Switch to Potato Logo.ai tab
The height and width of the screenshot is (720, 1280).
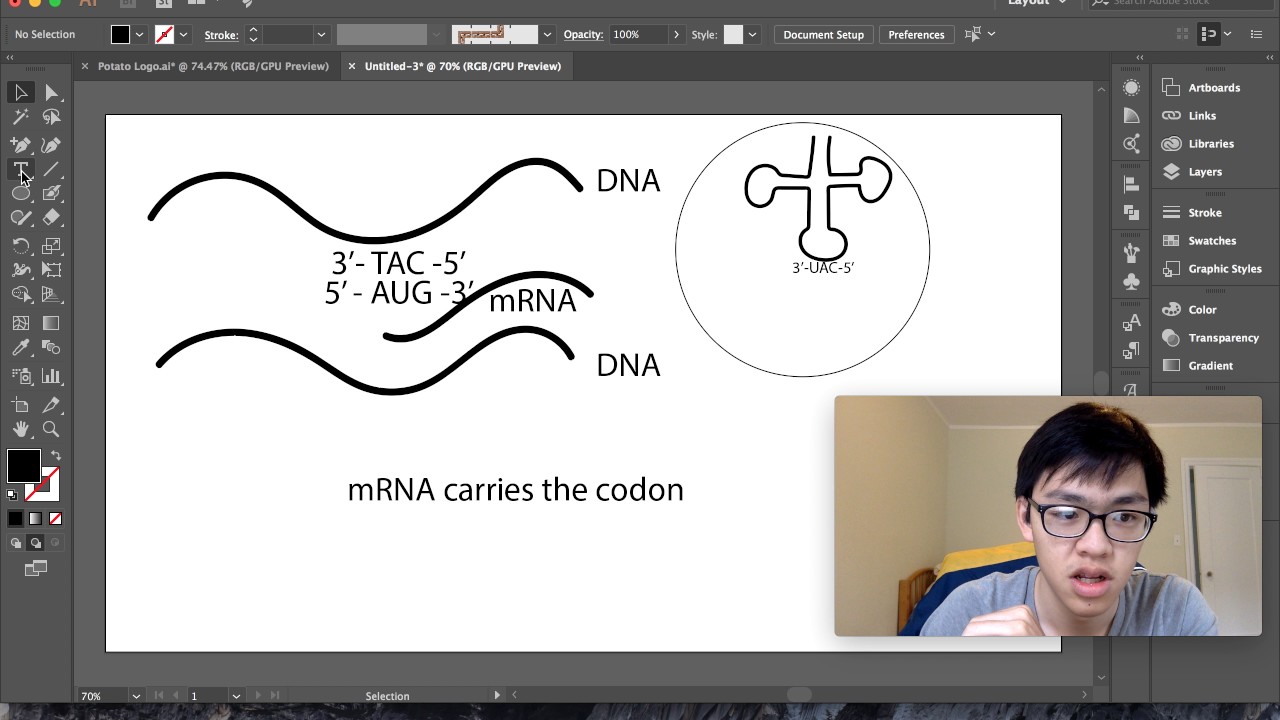[213, 66]
